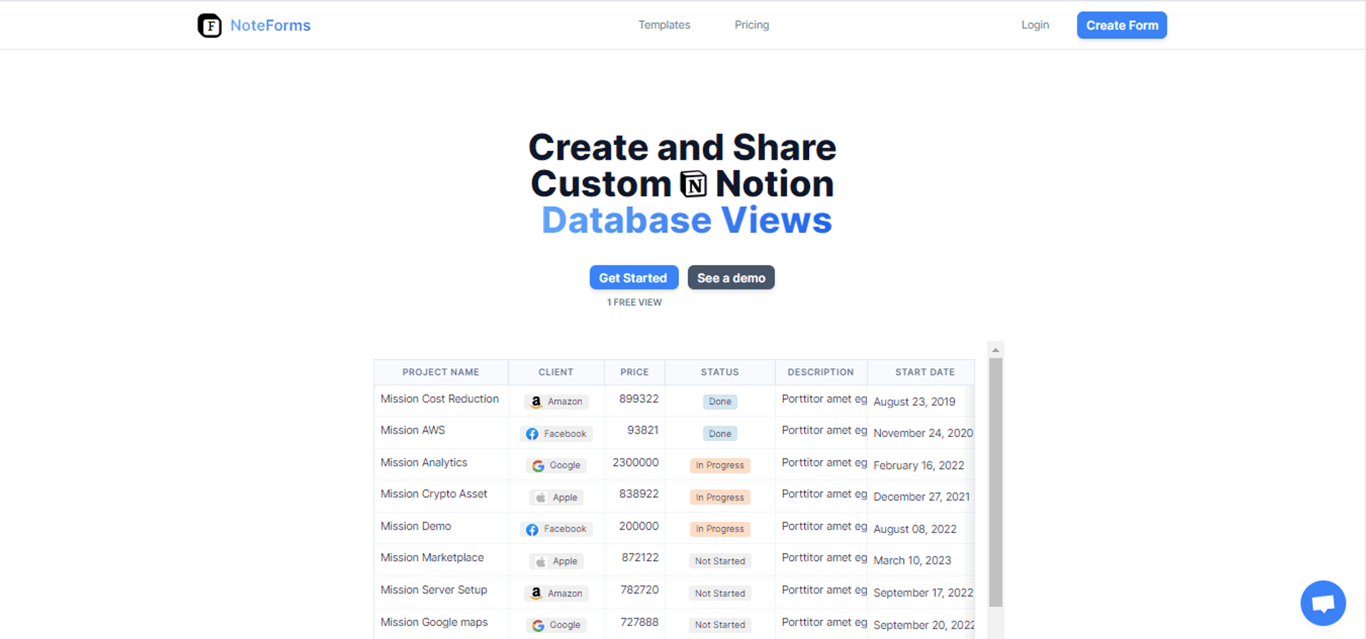
Task: Click In Progress tag for Mission Demo
Action: (x=720, y=529)
